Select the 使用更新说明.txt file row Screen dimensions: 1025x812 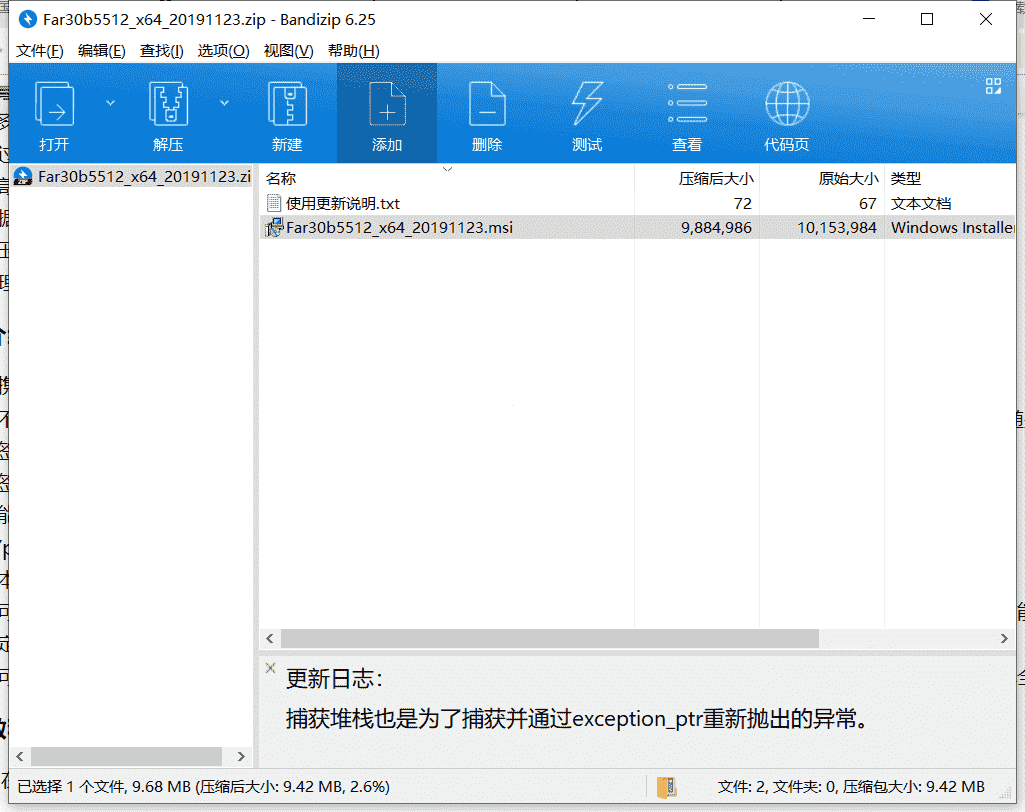pos(637,203)
